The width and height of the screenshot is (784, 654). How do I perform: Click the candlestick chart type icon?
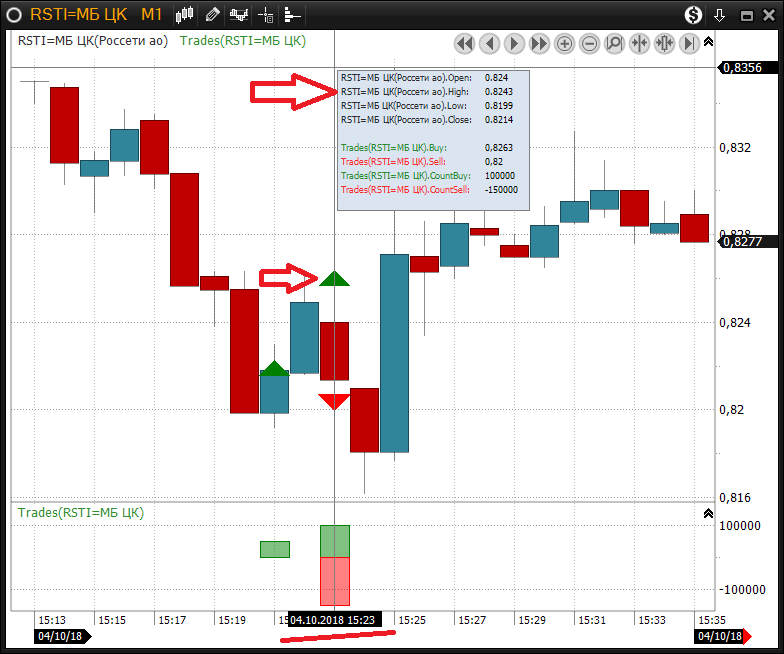pos(185,15)
